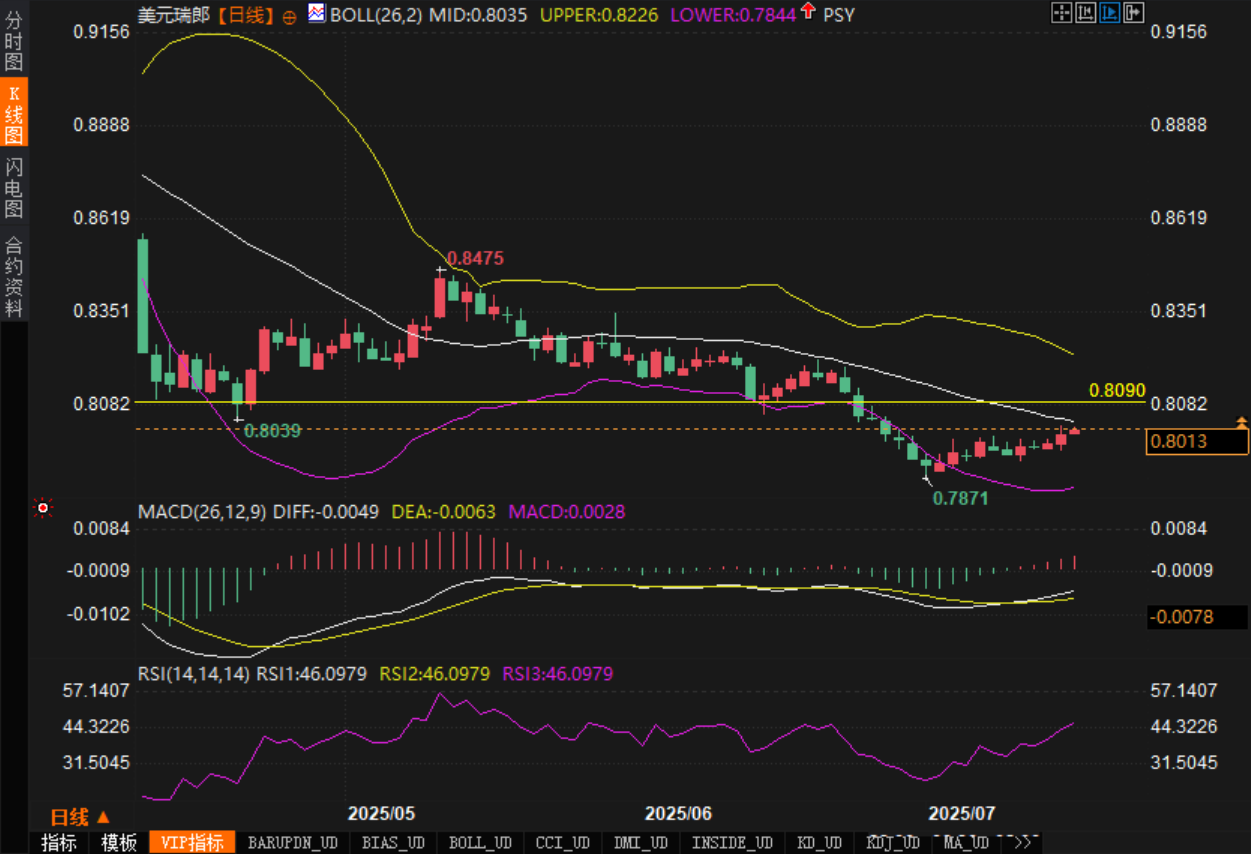Choose KD_UD indicator
1251x854 pixels.
click(819, 842)
